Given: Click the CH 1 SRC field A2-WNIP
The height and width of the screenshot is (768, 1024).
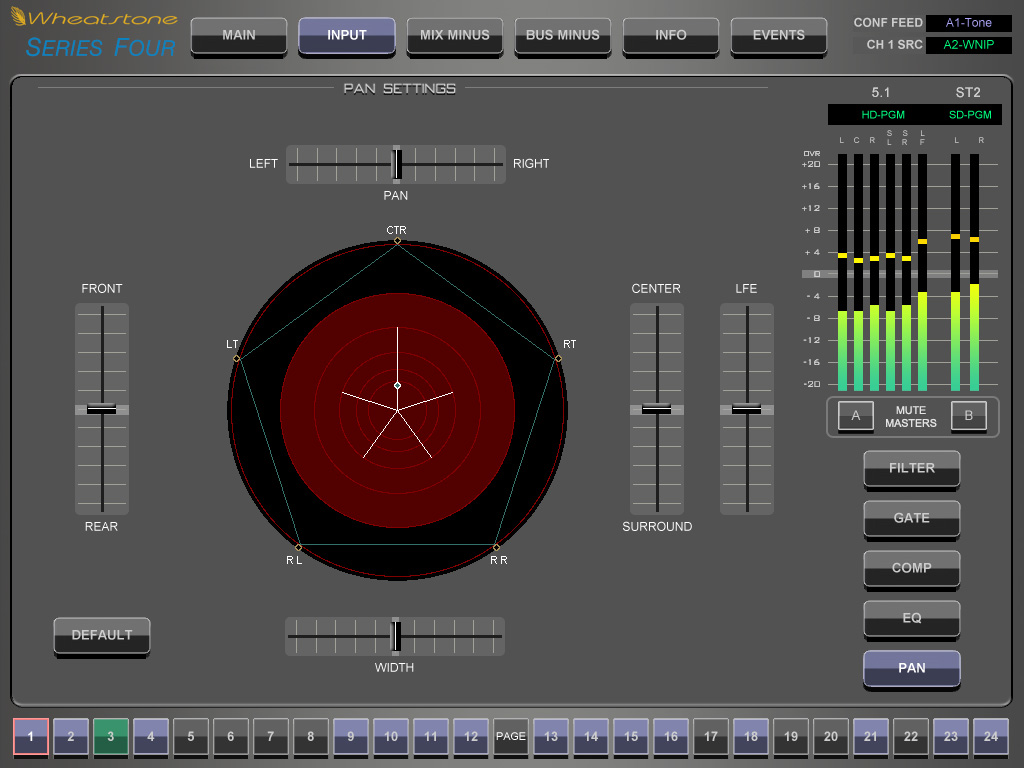Looking at the screenshot, I should coord(968,45).
